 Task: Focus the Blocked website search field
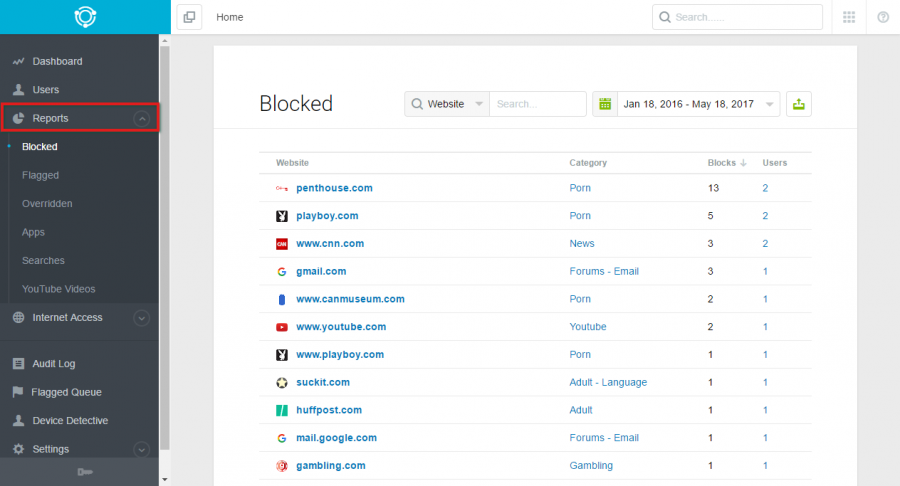click(x=538, y=104)
